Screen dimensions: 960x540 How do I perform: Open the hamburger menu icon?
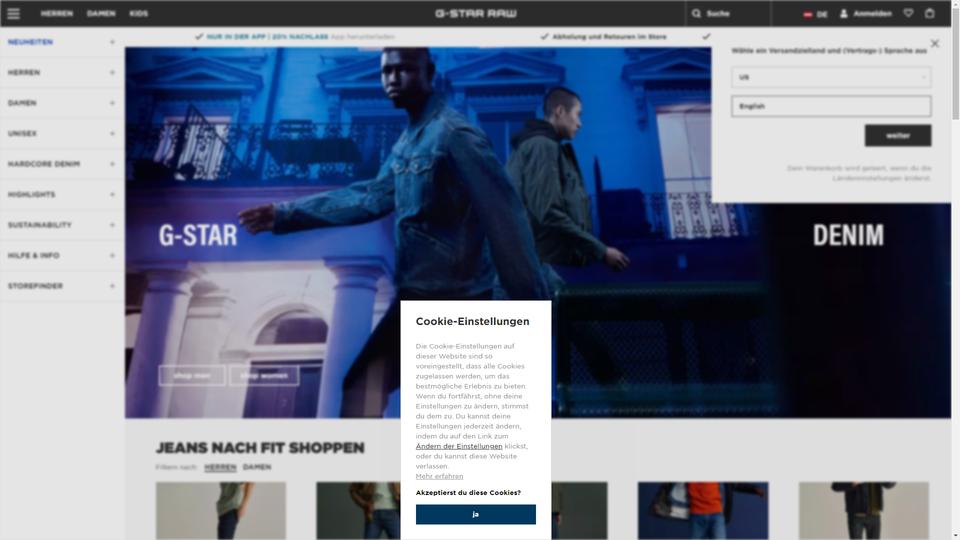(x=13, y=13)
